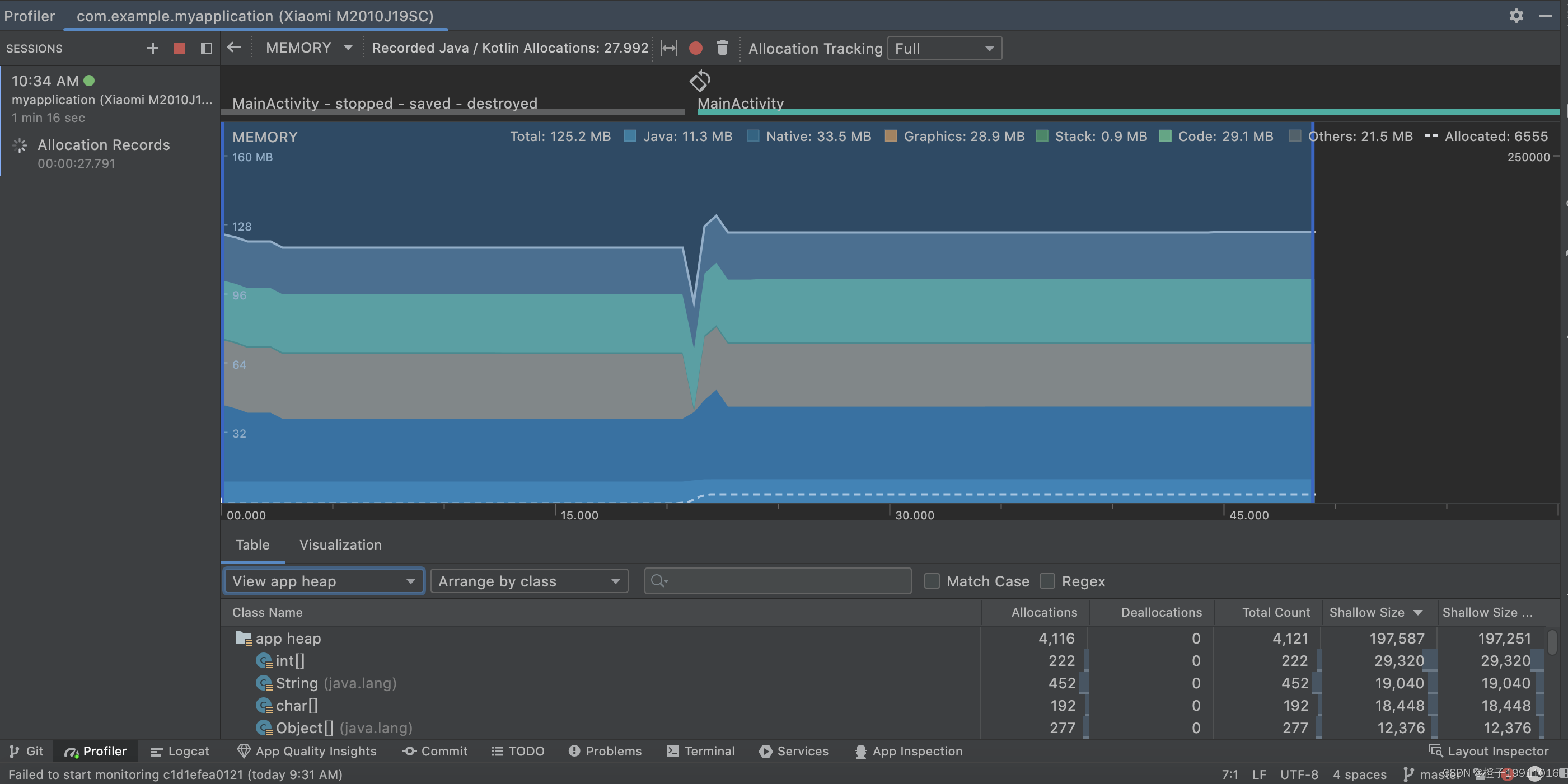
Task: Go back with the left arrow icon
Action: [235, 48]
